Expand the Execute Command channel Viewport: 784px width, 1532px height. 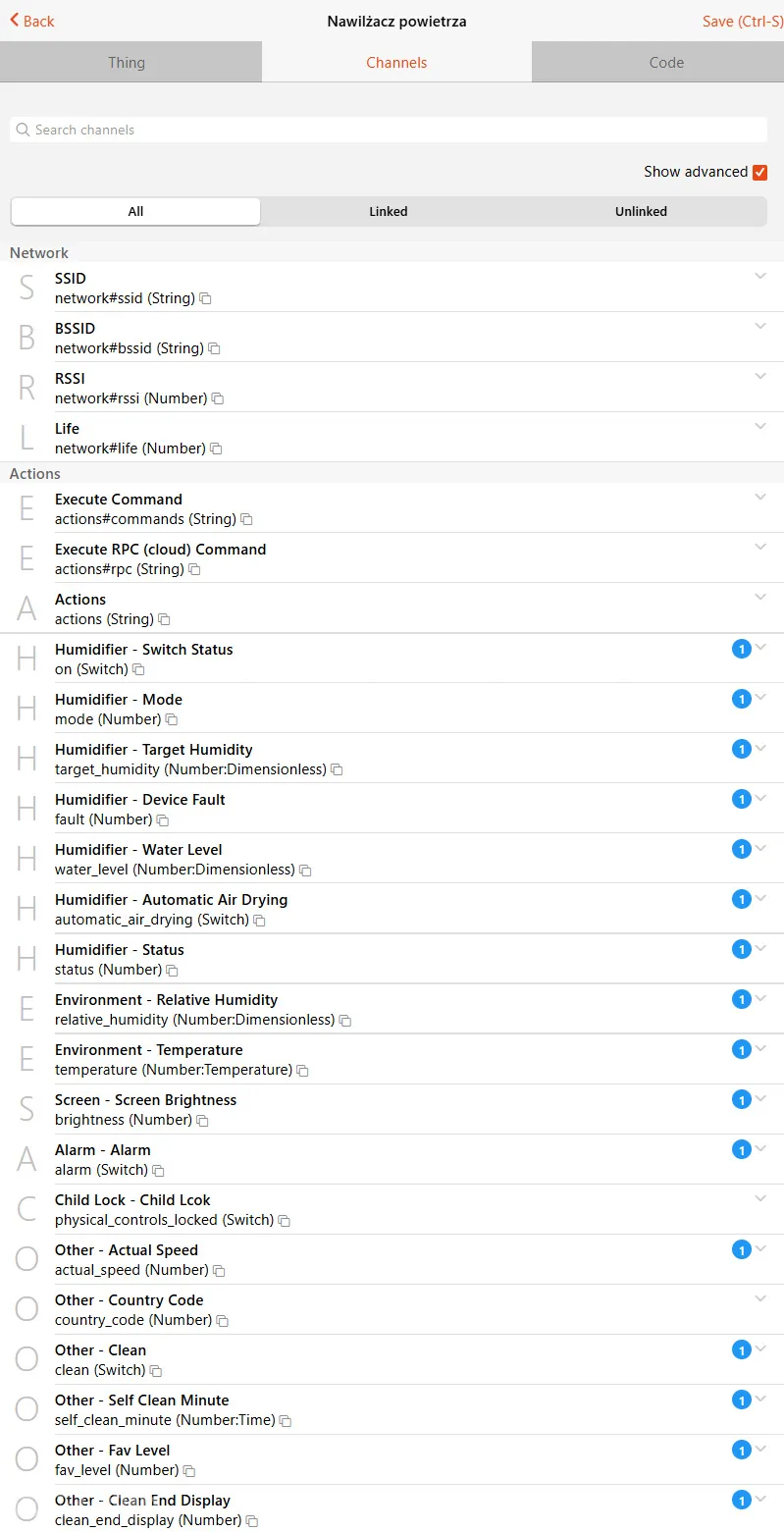coord(760,497)
